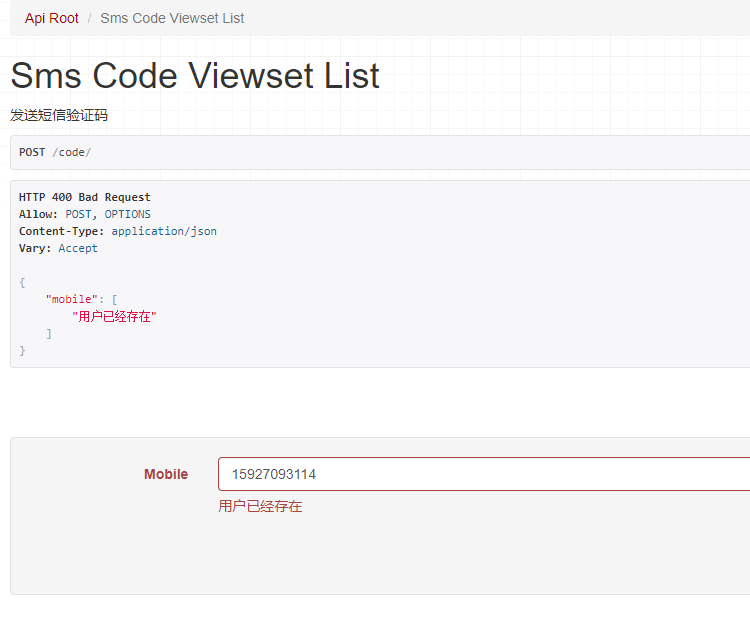
Task: Click the application/json value
Action: pyautogui.click(x=164, y=231)
